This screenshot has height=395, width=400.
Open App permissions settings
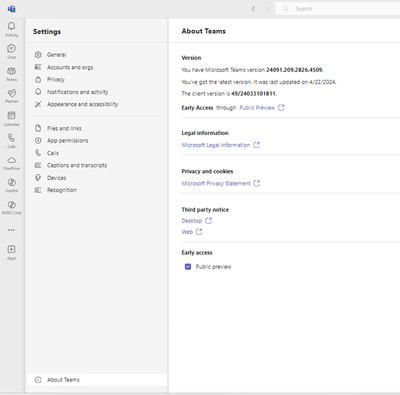tap(68, 141)
